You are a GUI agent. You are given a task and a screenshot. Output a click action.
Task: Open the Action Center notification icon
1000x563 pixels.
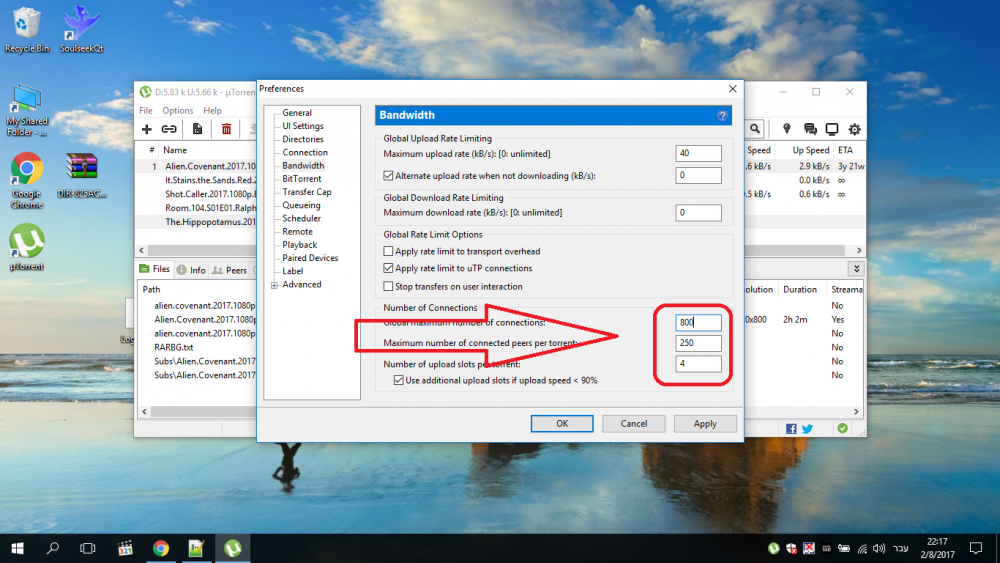[x=976, y=548]
